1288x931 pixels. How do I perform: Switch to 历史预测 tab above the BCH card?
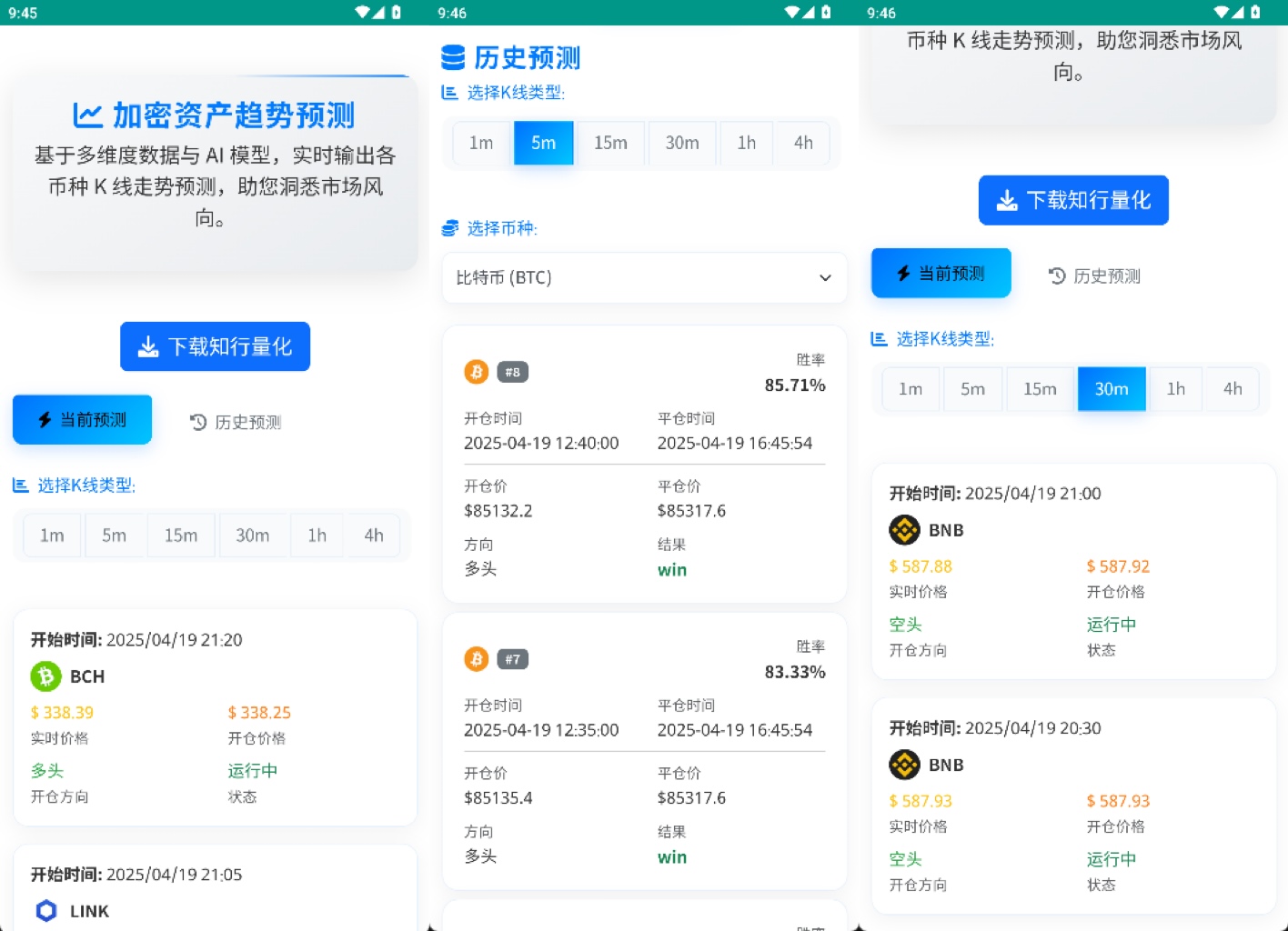[x=236, y=422]
